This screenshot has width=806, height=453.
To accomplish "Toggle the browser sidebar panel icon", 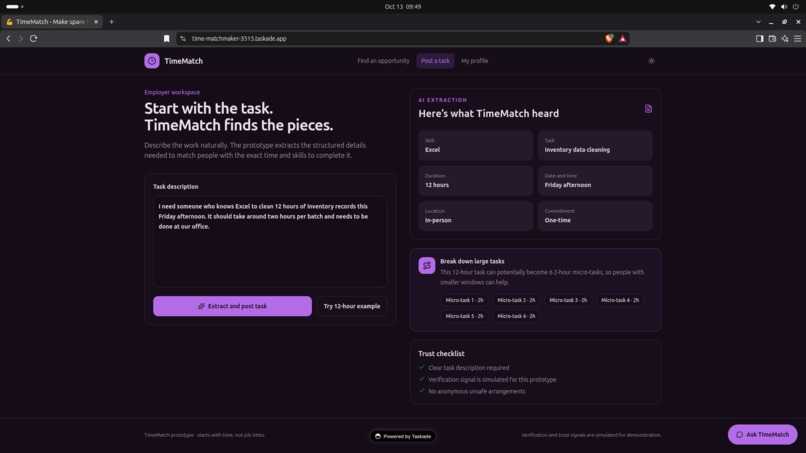I will (x=759, y=39).
